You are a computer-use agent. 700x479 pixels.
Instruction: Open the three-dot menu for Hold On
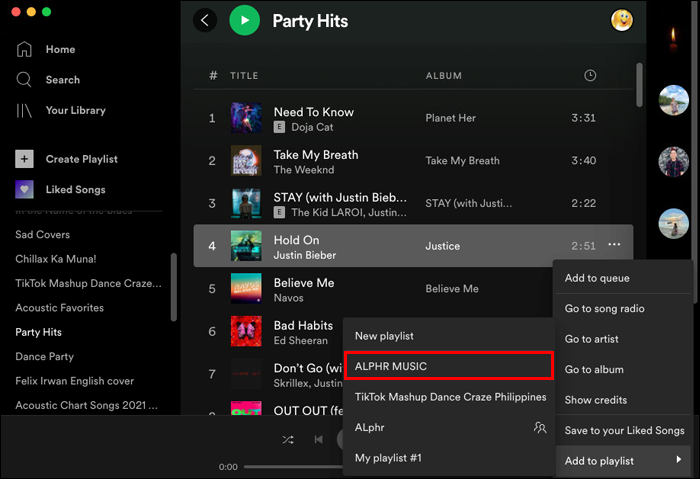(x=614, y=245)
